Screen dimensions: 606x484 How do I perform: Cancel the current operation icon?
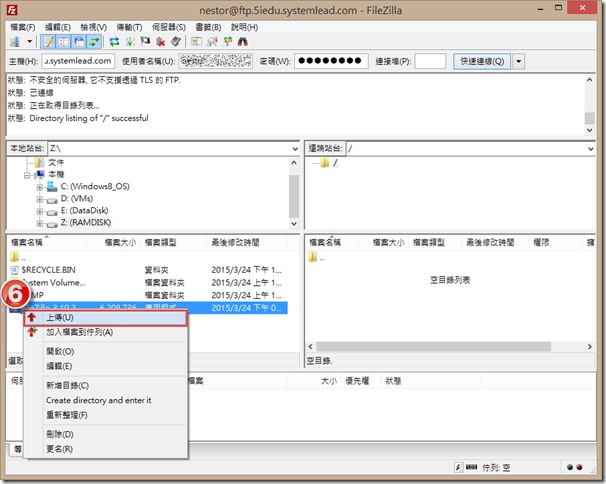point(145,41)
